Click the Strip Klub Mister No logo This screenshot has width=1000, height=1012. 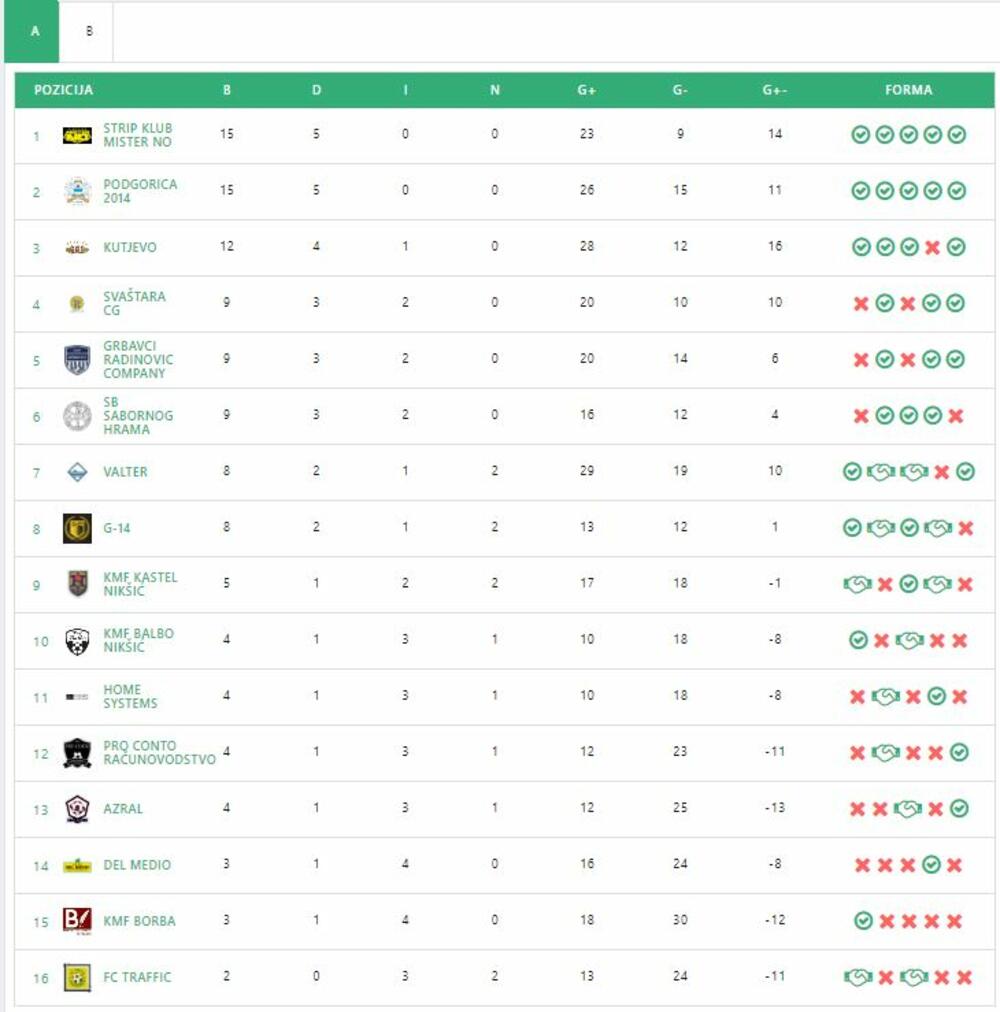77,136
